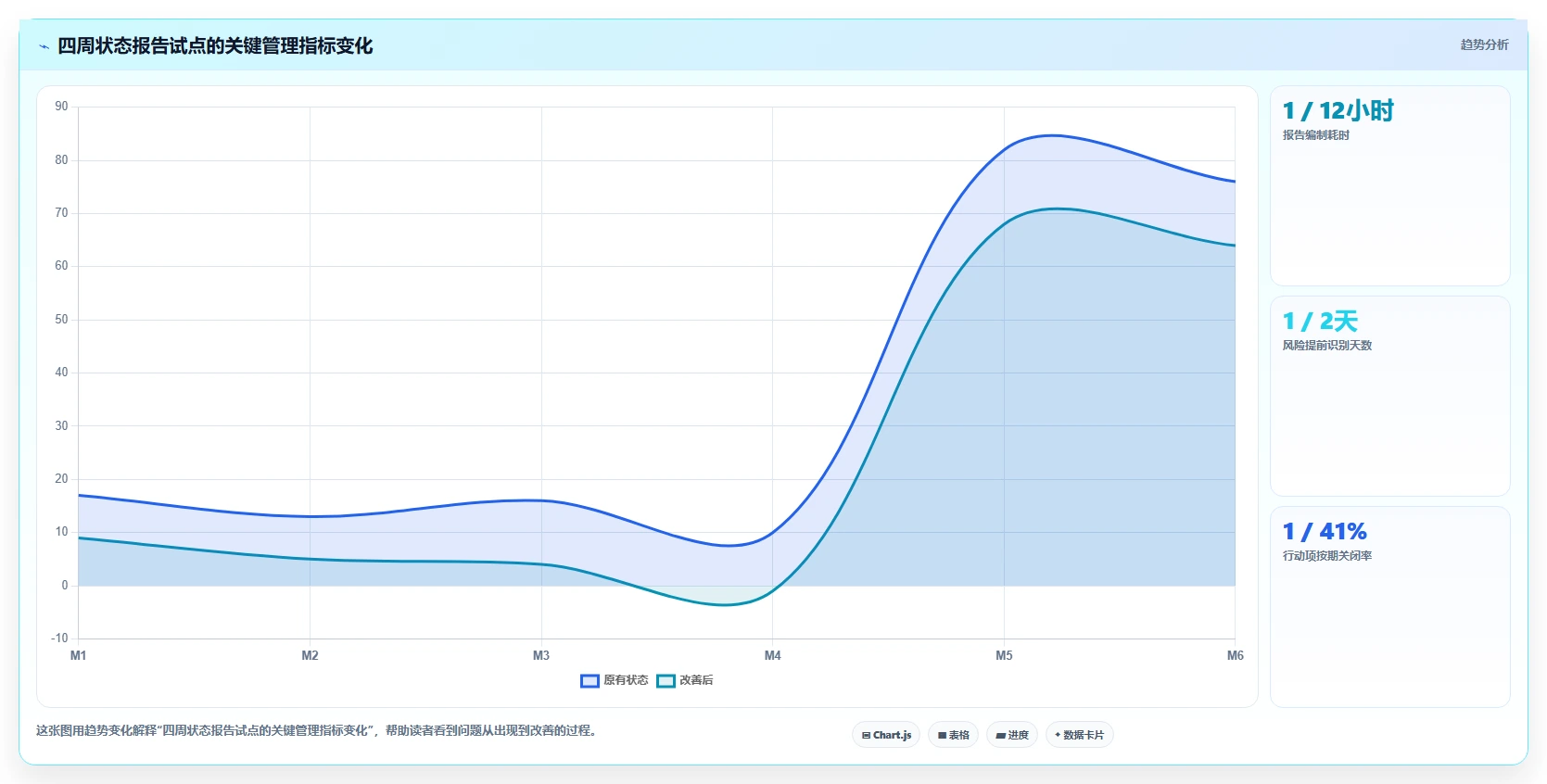This screenshot has height=784, width=1547.
Task: Select the 表格 tag pill
Action: (x=953, y=735)
